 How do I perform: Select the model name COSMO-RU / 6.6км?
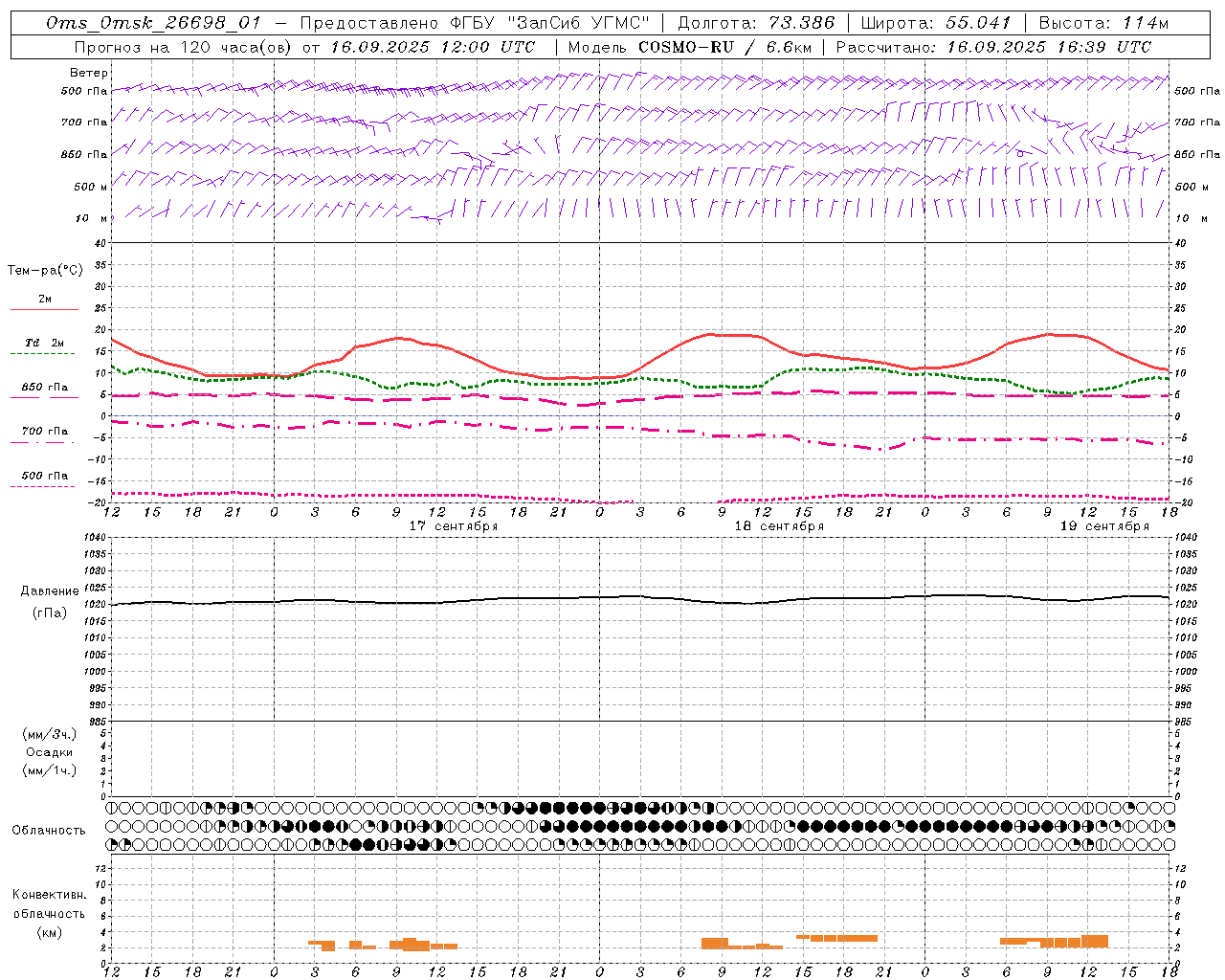pyautogui.click(x=725, y=47)
